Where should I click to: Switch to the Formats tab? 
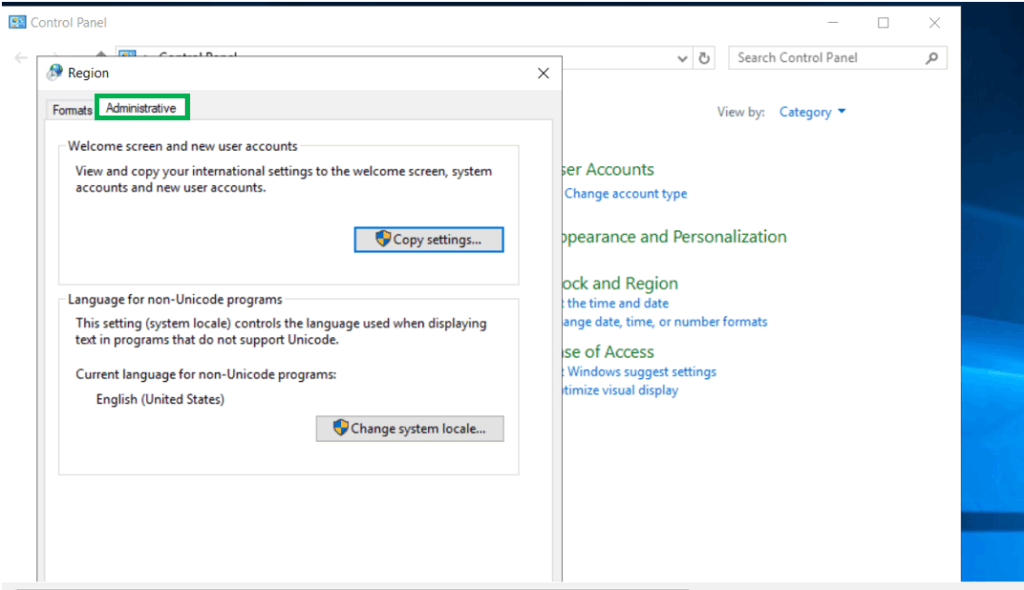click(x=72, y=110)
